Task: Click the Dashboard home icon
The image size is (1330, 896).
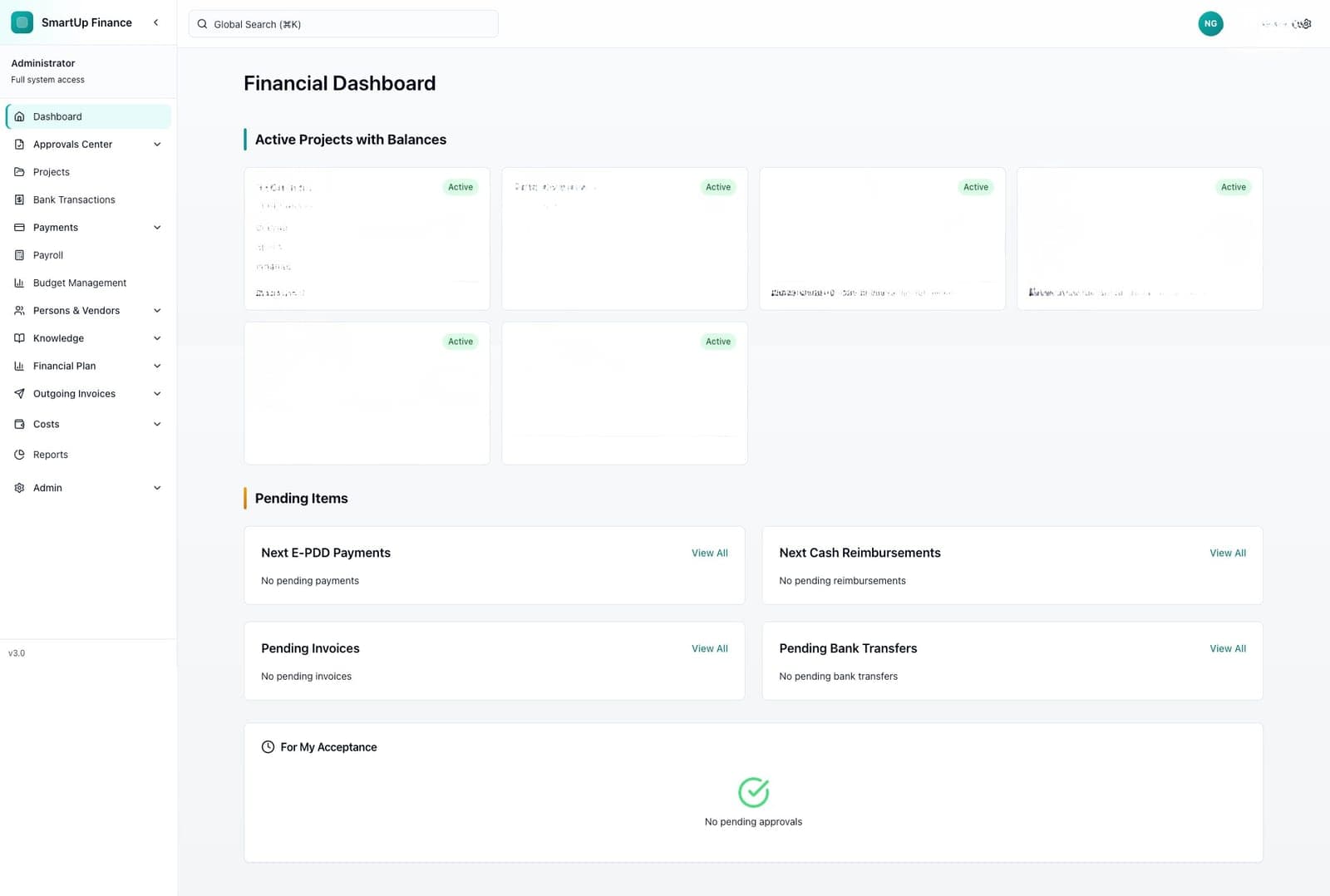Action: click(x=19, y=116)
